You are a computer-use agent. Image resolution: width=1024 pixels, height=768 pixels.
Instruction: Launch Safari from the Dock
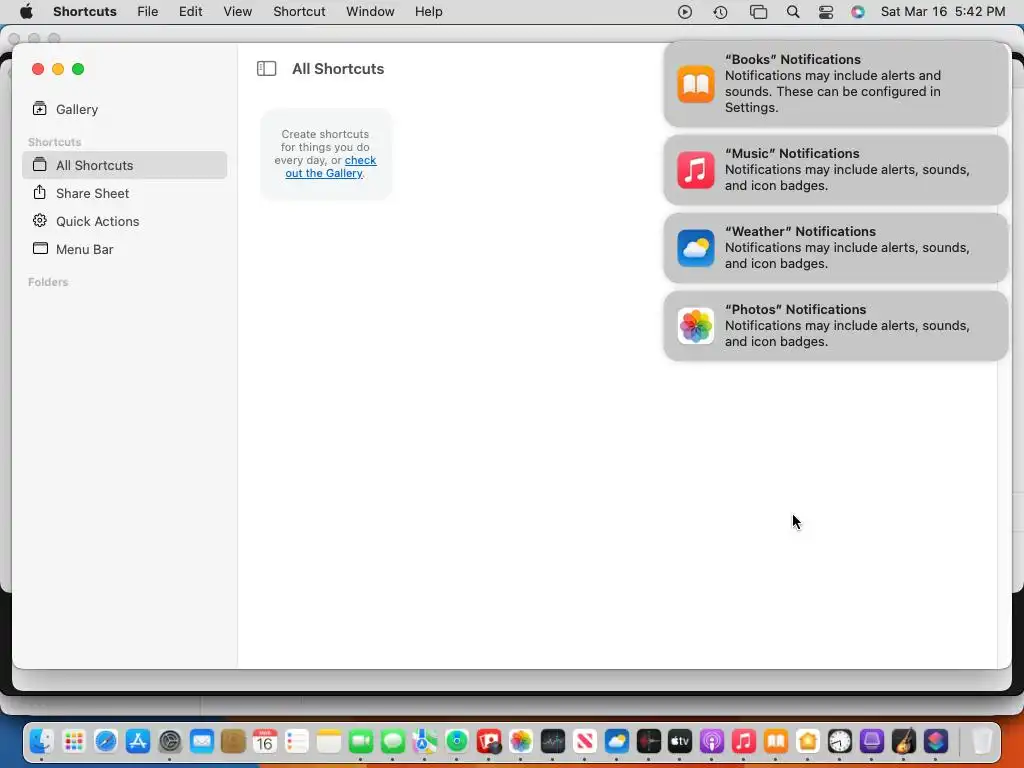(106, 741)
